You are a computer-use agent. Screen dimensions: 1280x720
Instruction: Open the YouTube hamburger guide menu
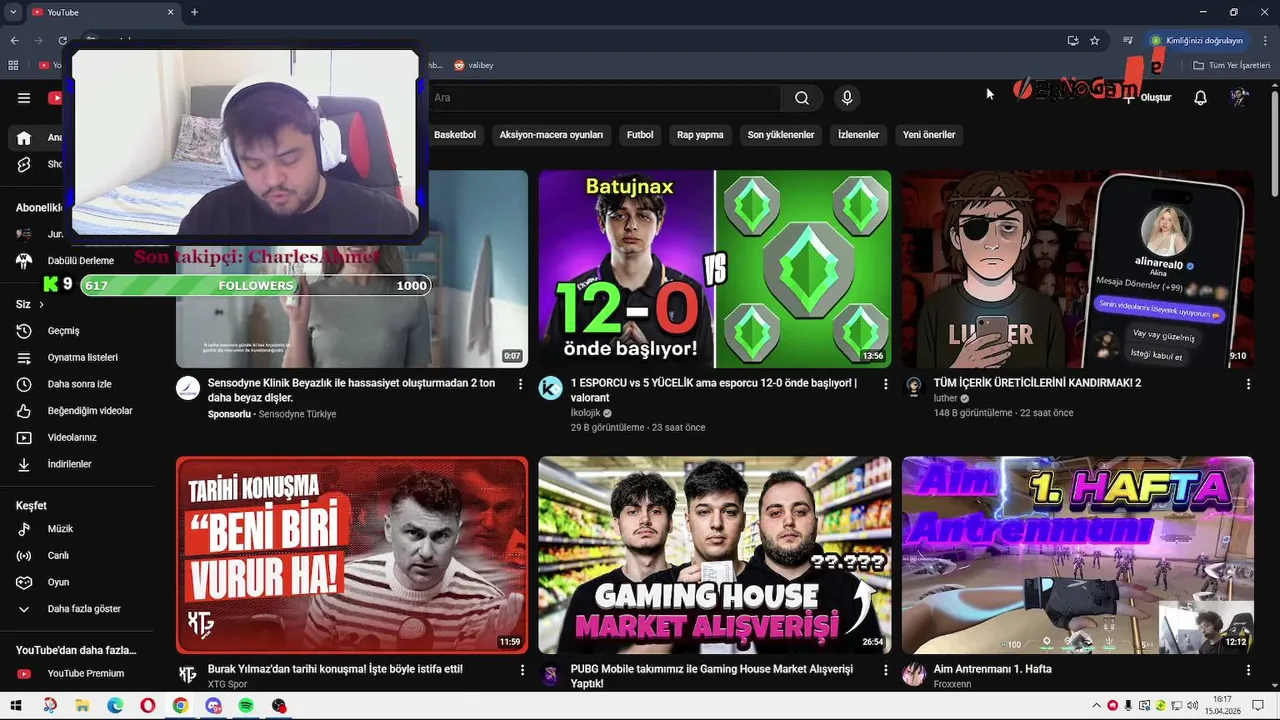click(24, 98)
